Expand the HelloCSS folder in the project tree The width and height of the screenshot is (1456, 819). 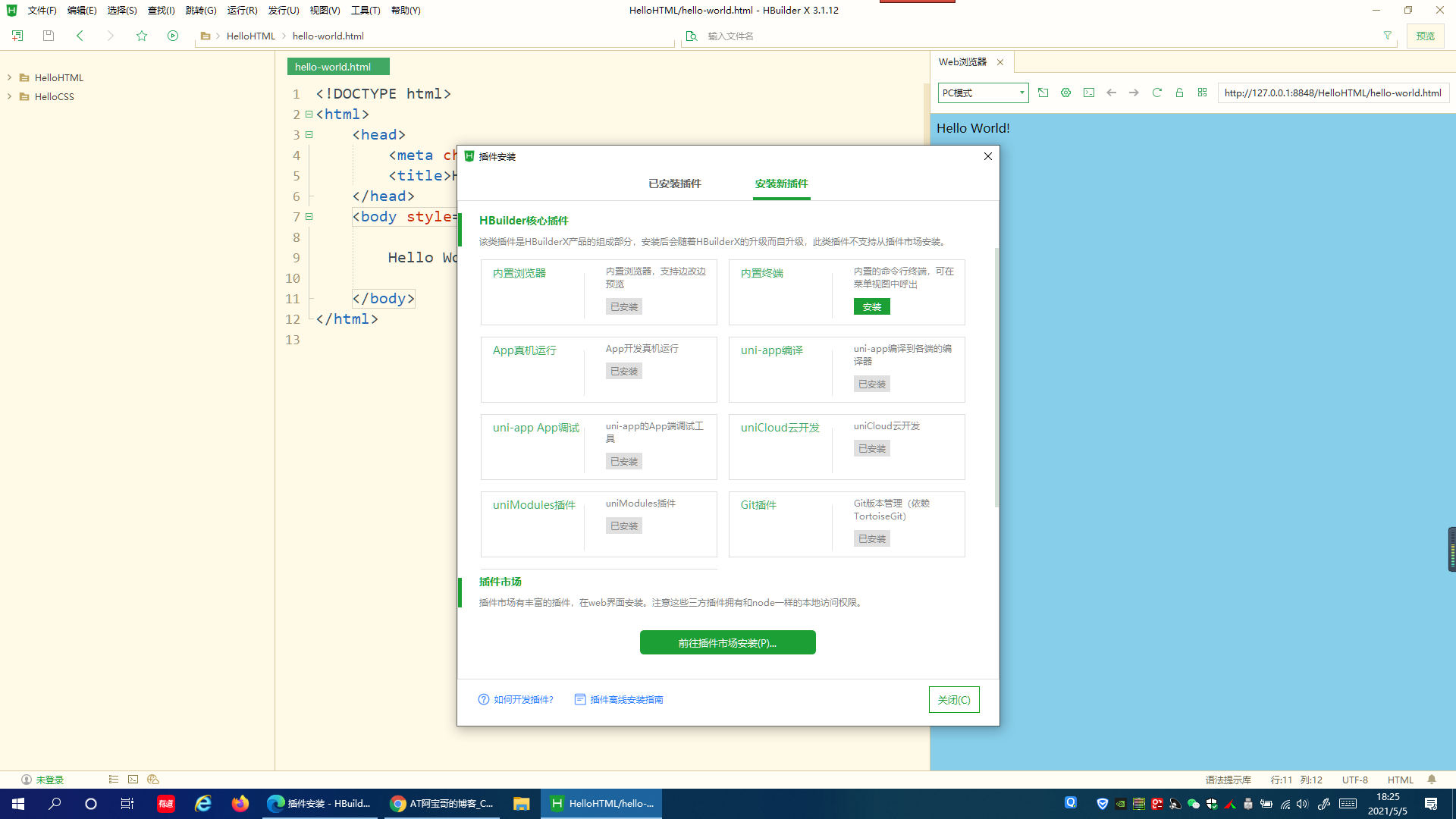click(9, 96)
